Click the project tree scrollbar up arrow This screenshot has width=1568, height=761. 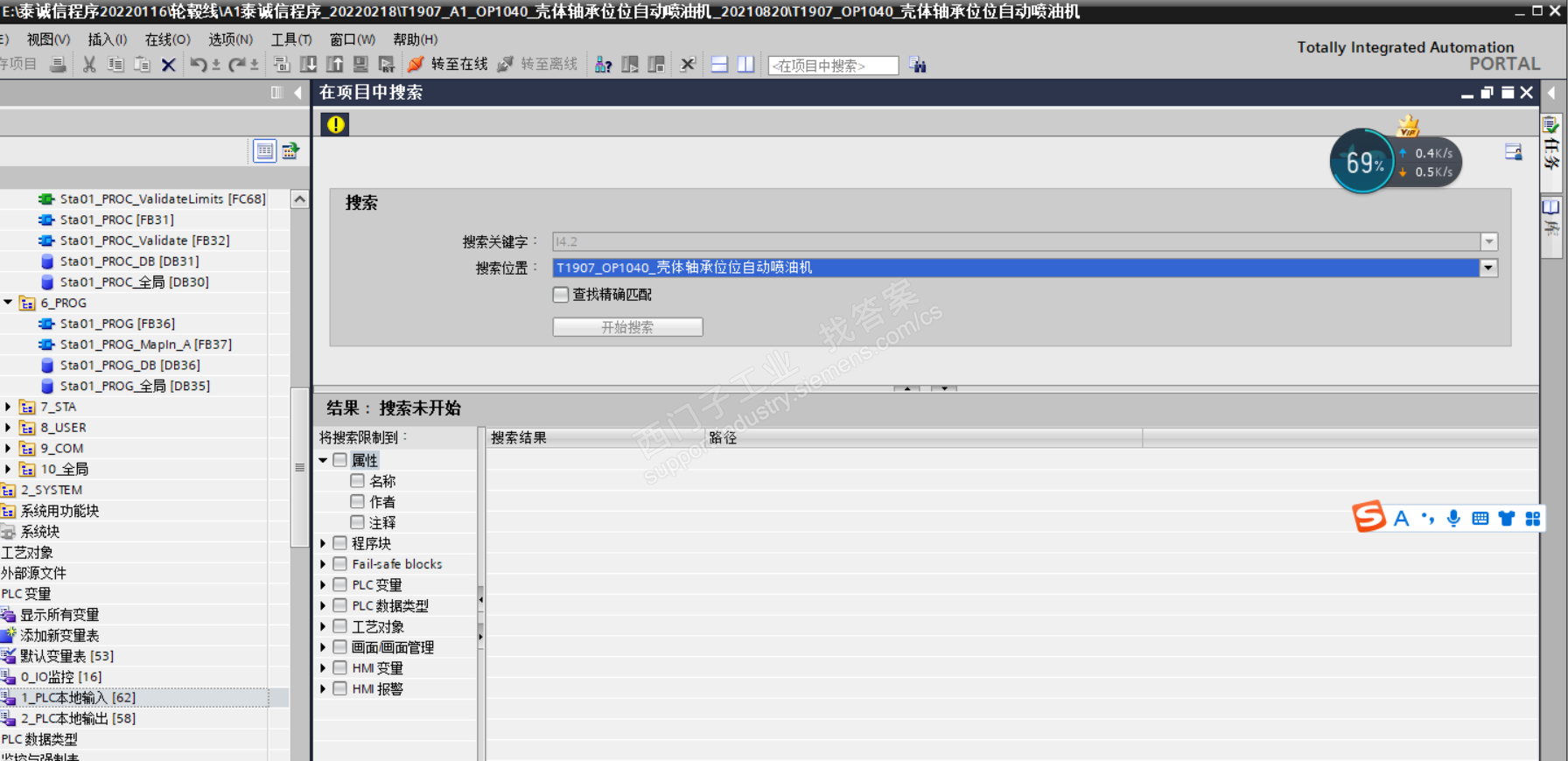tap(299, 199)
